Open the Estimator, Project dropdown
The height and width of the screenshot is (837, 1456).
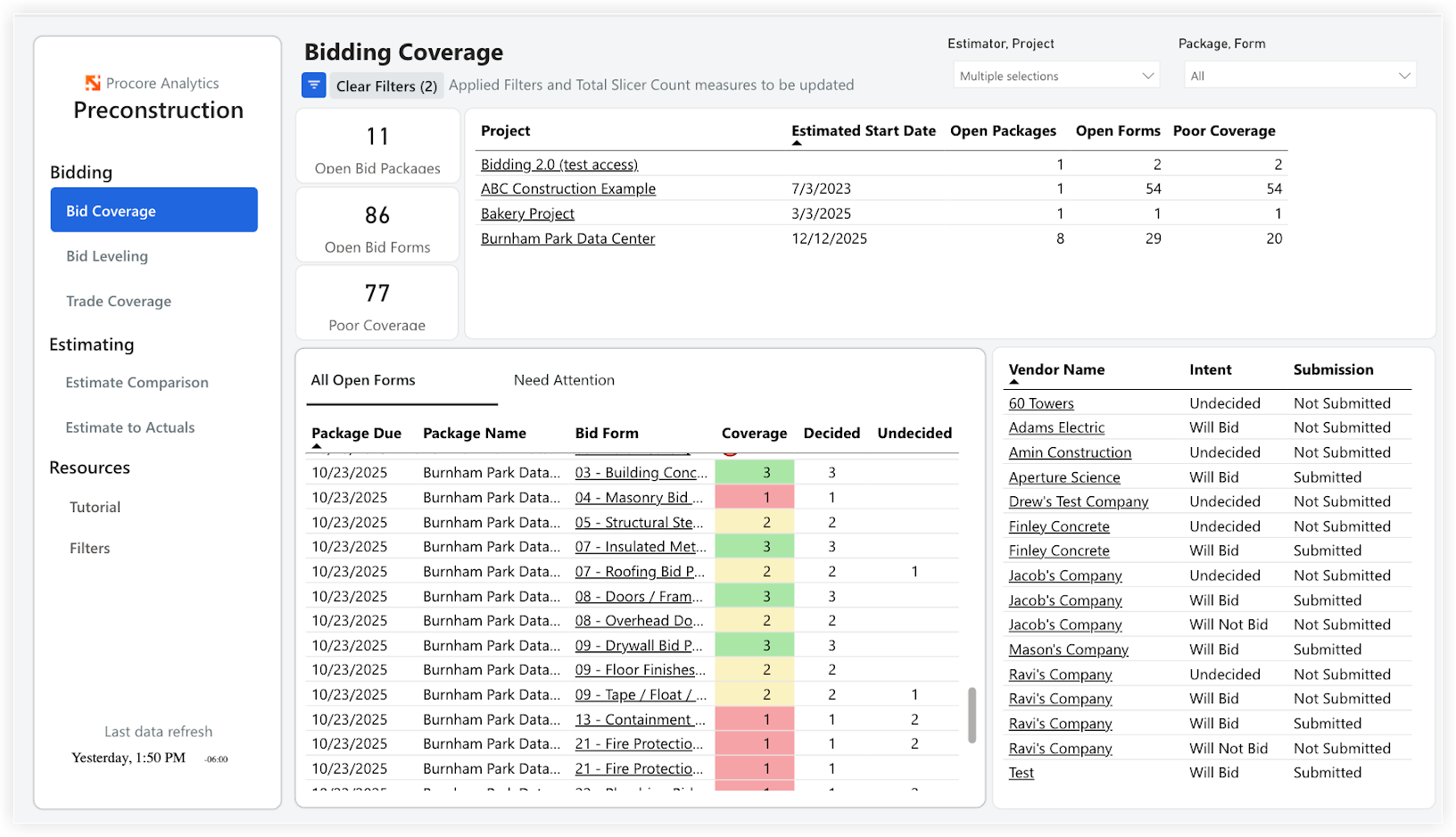click(x=1055, y=75)
